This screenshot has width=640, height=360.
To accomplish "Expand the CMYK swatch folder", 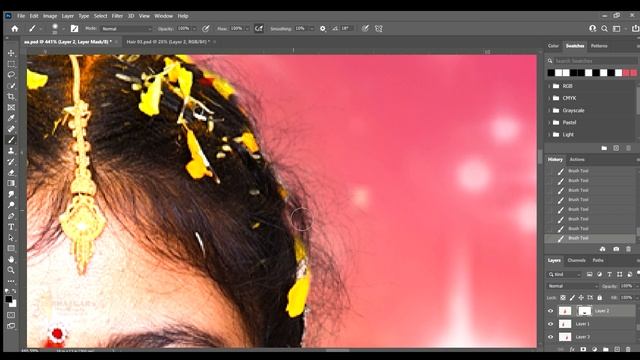I will pos(549,98).
